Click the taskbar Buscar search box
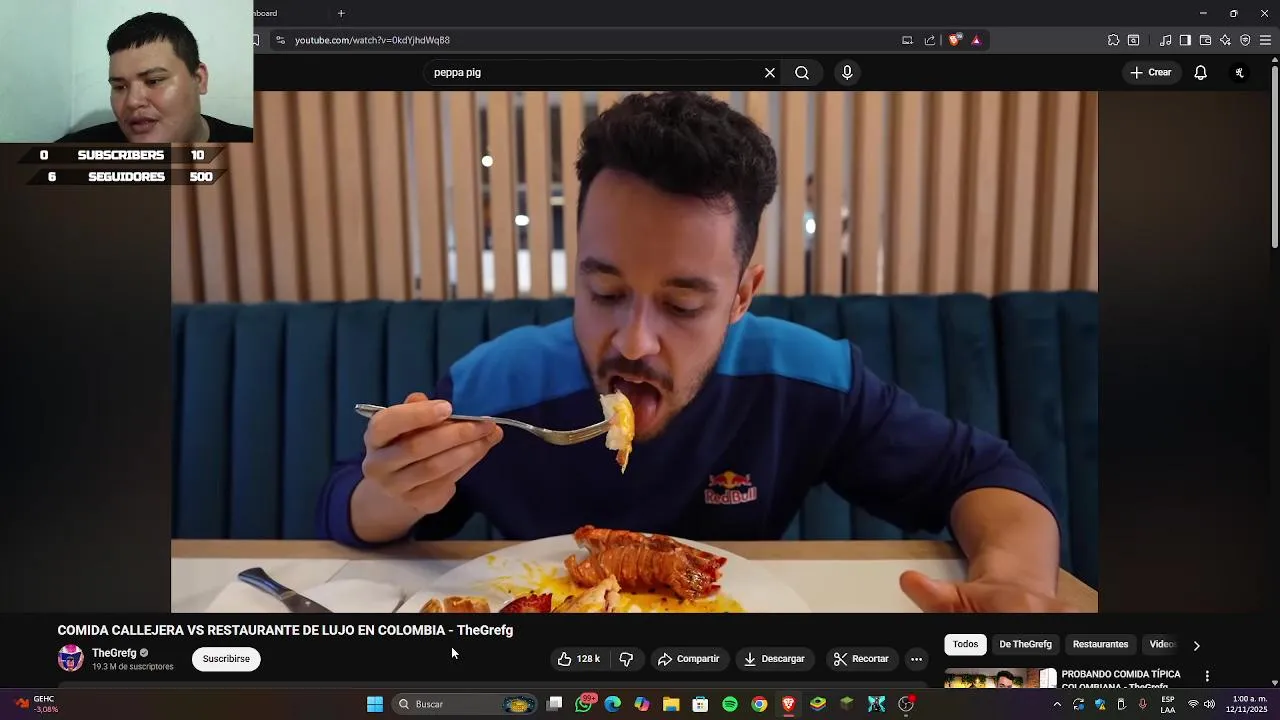1280x720 pixels. coord(466,704)
